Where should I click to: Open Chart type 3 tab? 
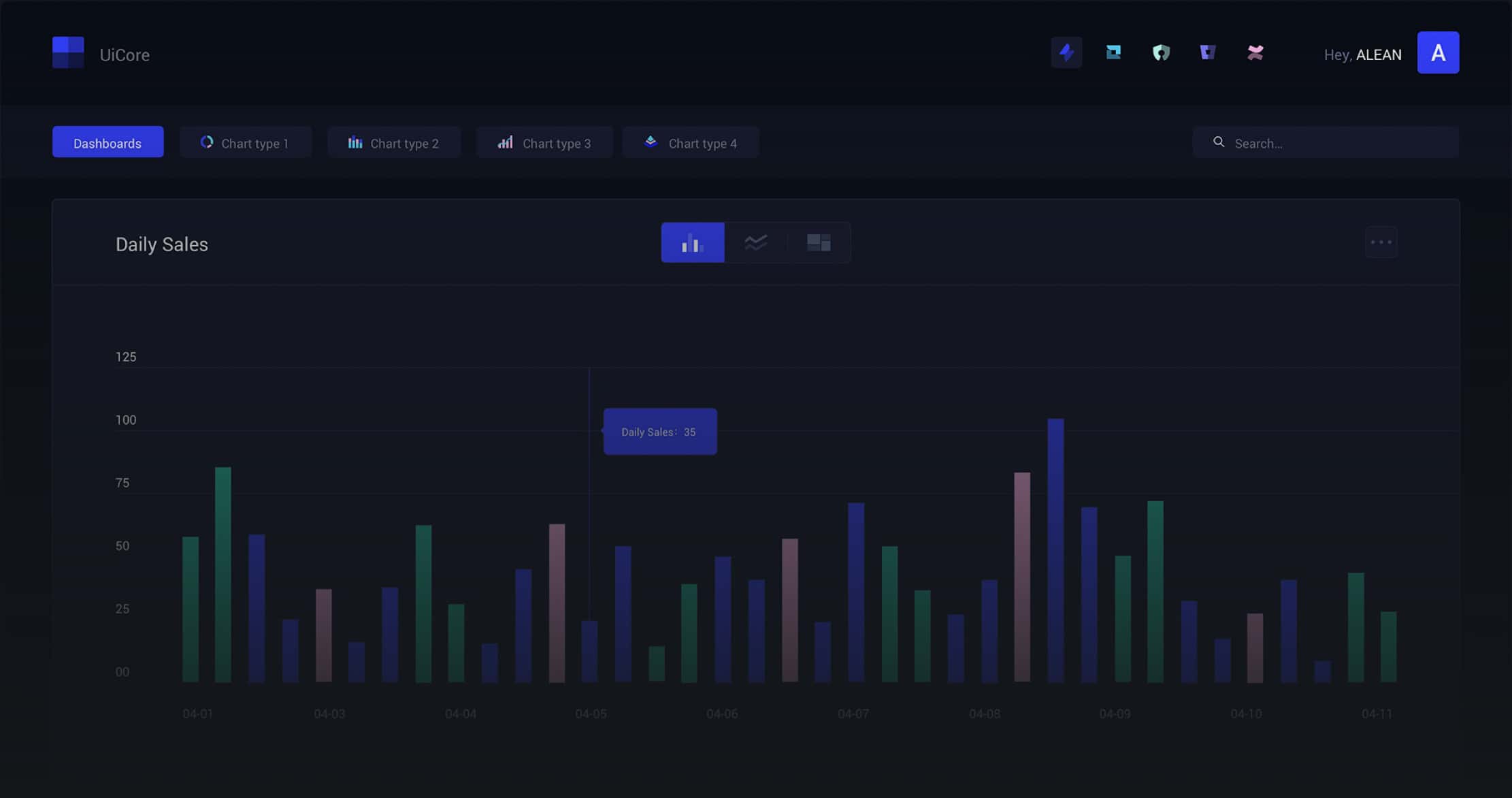544,142
